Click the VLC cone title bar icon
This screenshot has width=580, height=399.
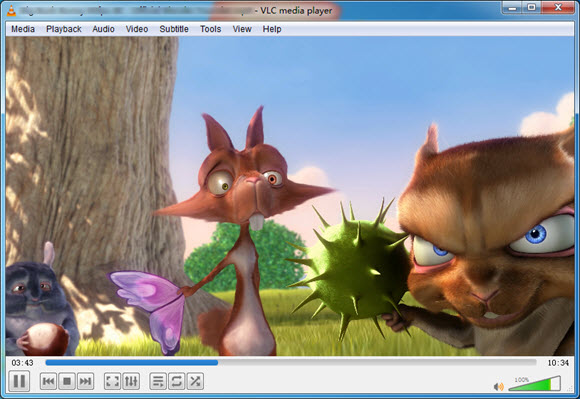(x=11, y=11)
